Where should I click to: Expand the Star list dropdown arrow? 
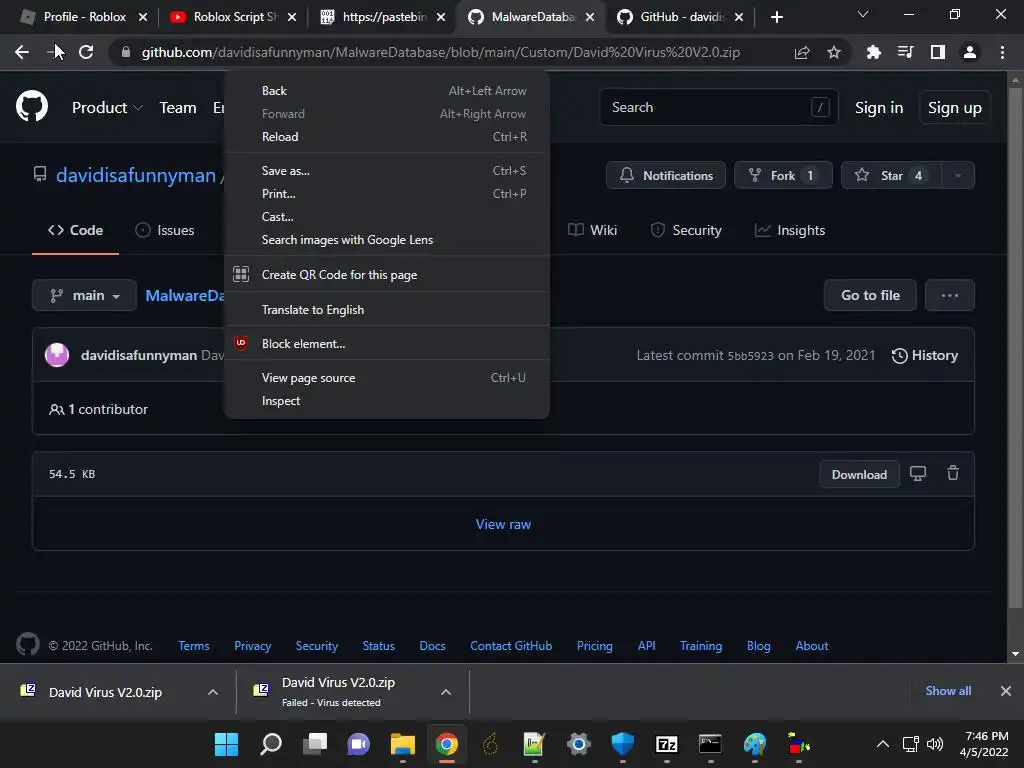[958, 175]
